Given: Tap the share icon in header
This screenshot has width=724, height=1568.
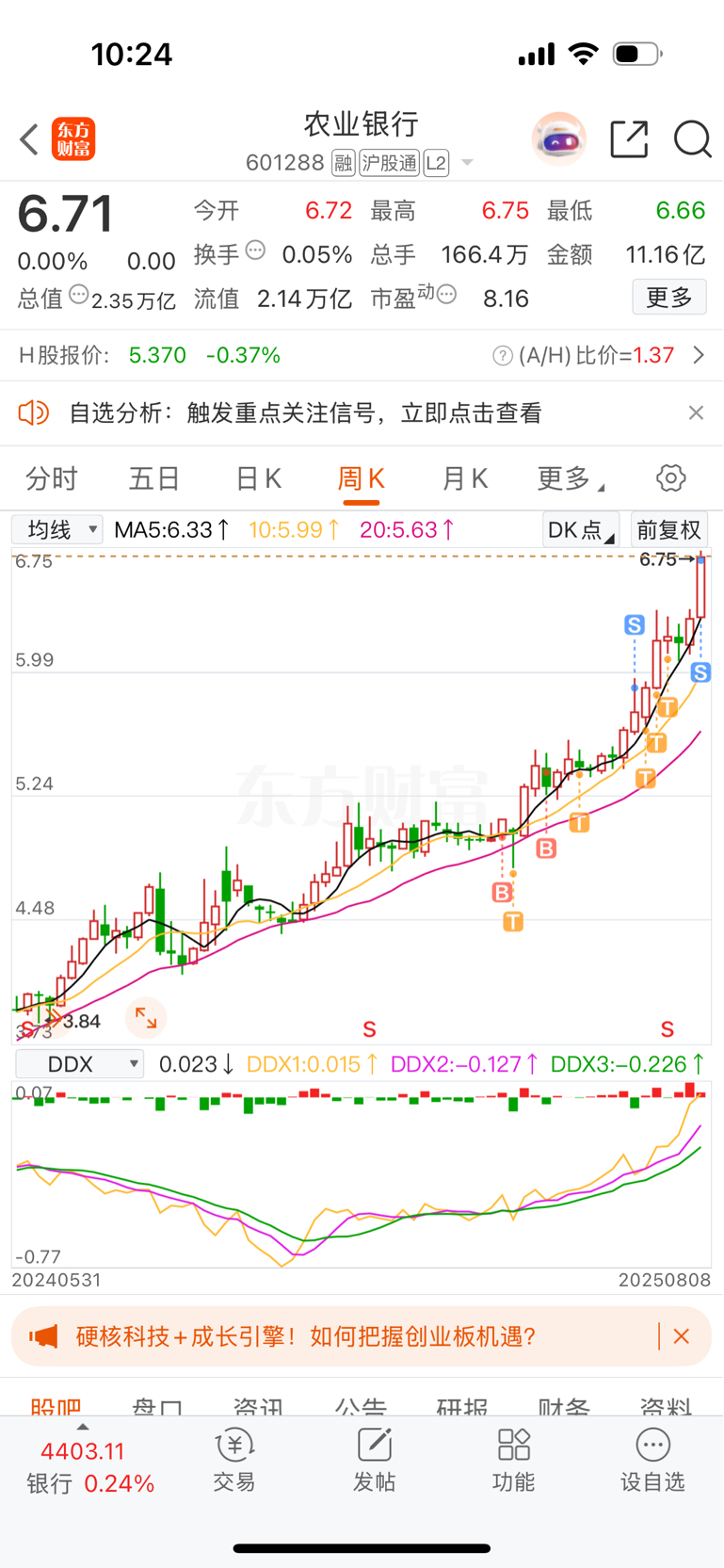Looking at the screenshot, I should pyautogui.click(x=629, y=139).
